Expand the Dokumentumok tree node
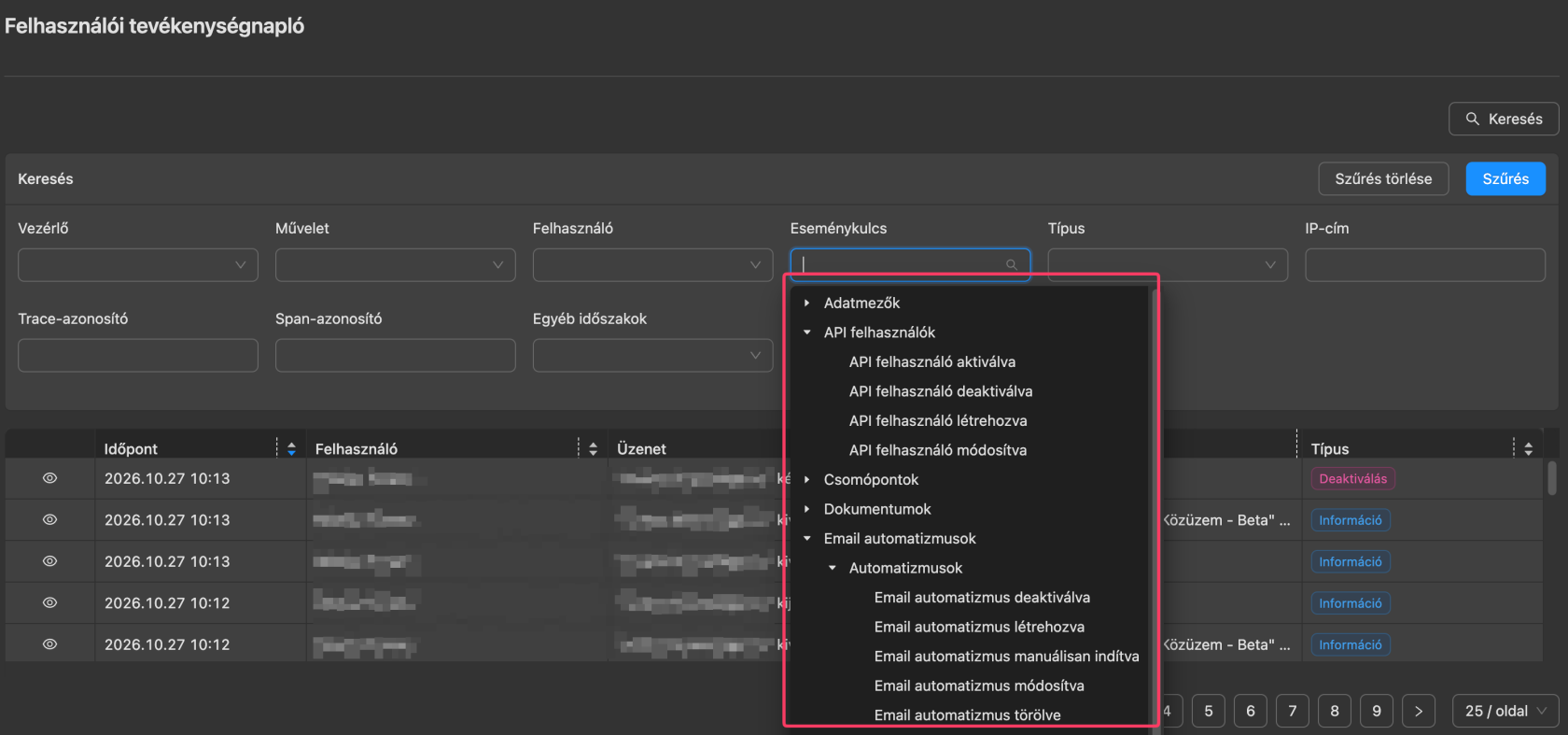 [x=807, y=509]
